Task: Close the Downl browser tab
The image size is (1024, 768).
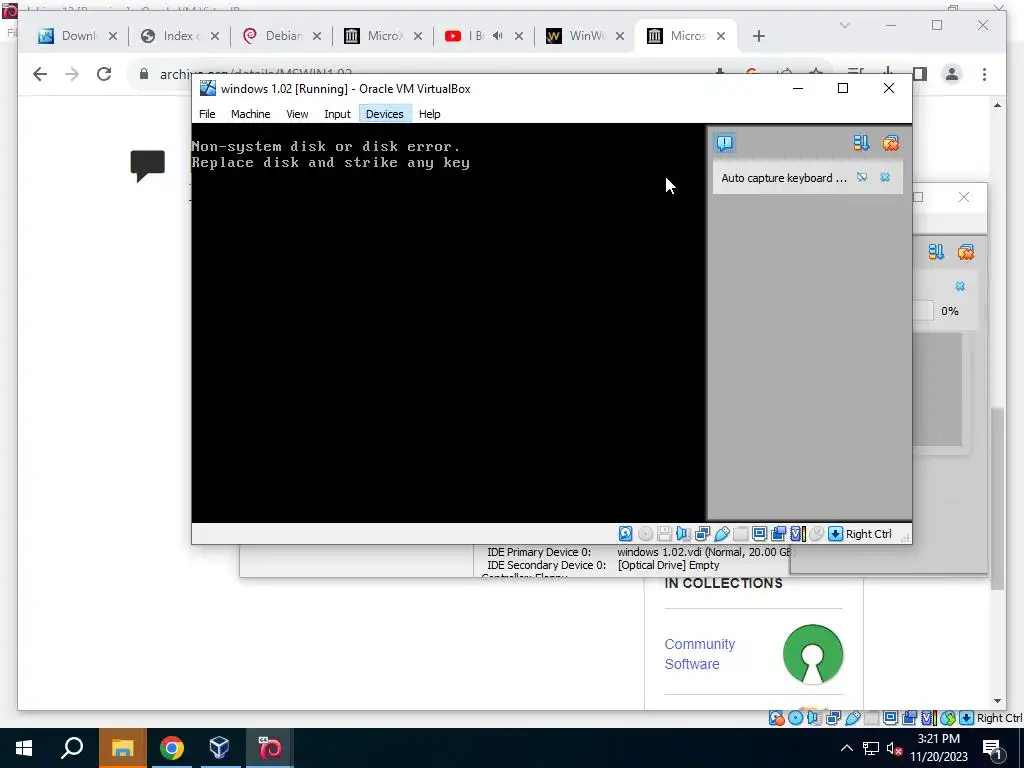Action: click(113, 36)
